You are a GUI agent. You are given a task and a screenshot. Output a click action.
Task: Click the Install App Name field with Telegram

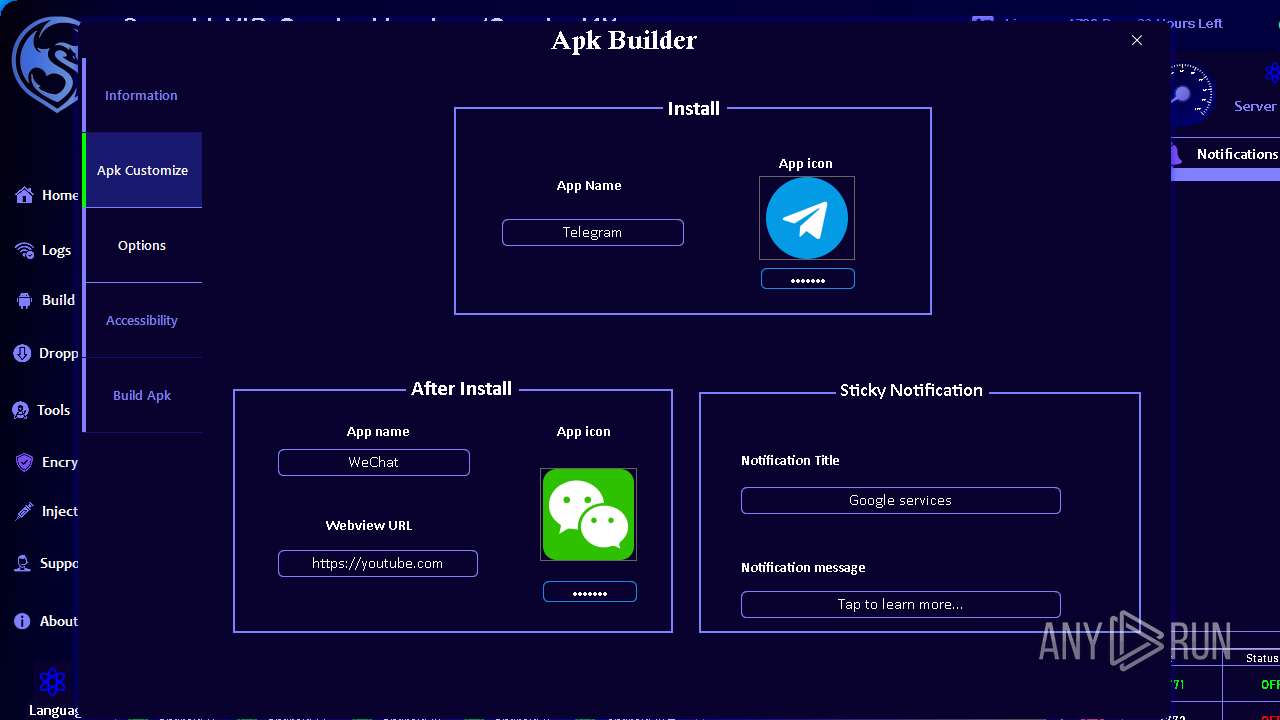(x=592, y=232)
